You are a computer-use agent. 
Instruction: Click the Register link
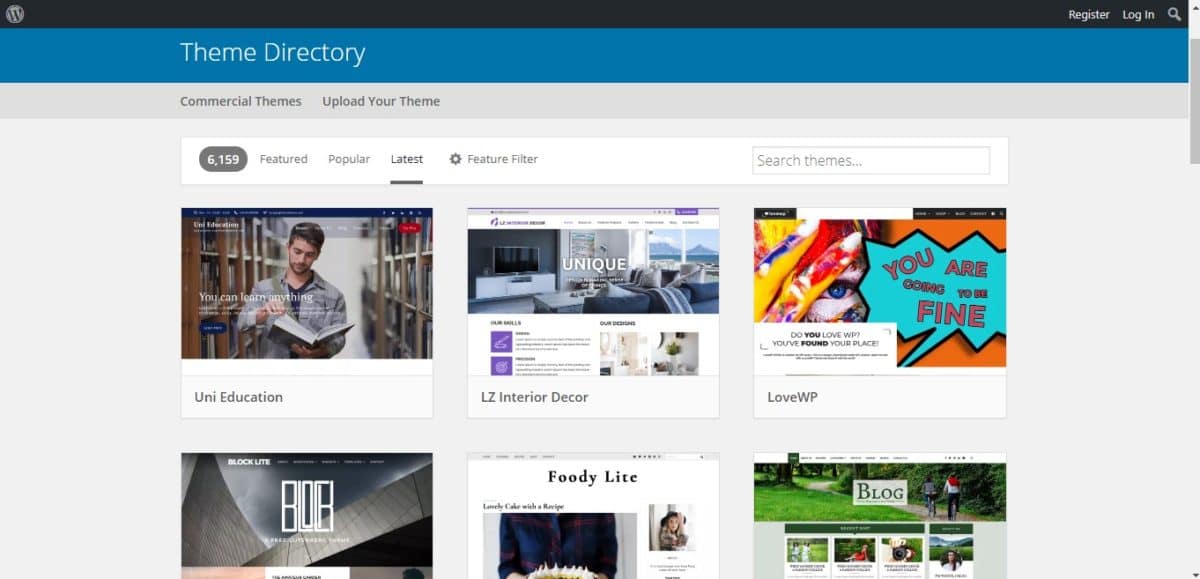tap(1088, 14)
